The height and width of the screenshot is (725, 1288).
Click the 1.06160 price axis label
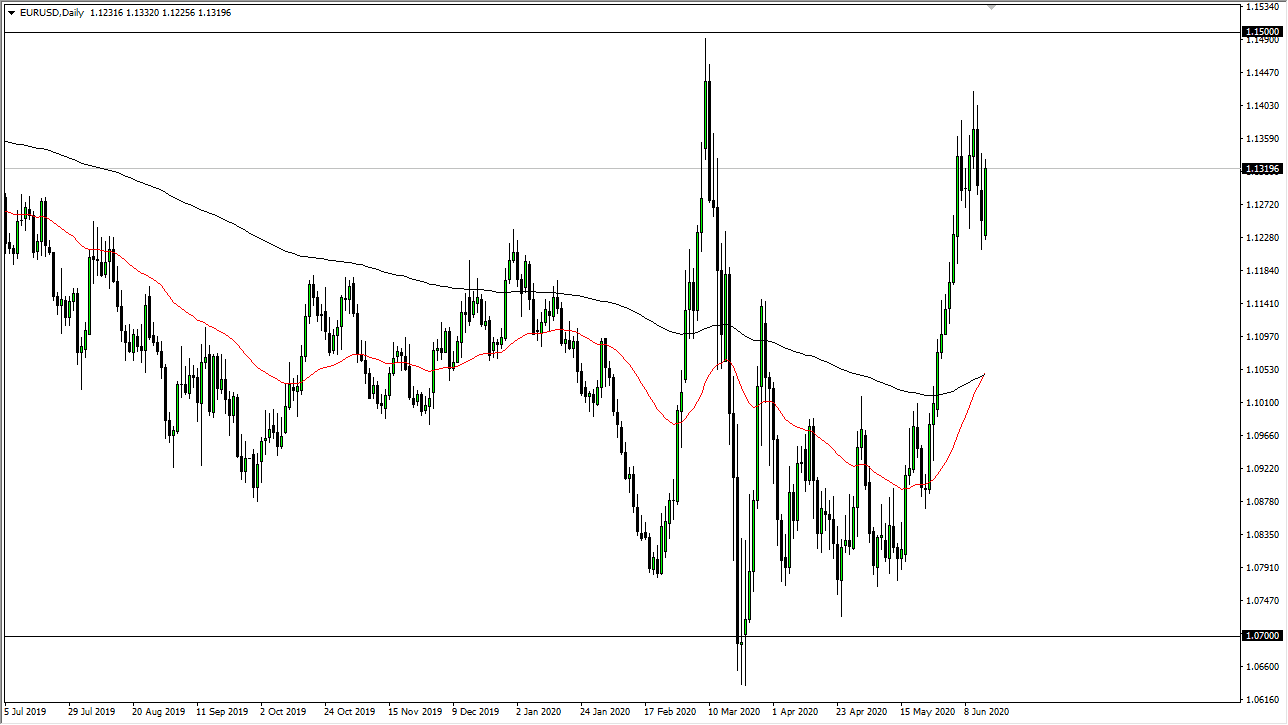pos(1261,700)
